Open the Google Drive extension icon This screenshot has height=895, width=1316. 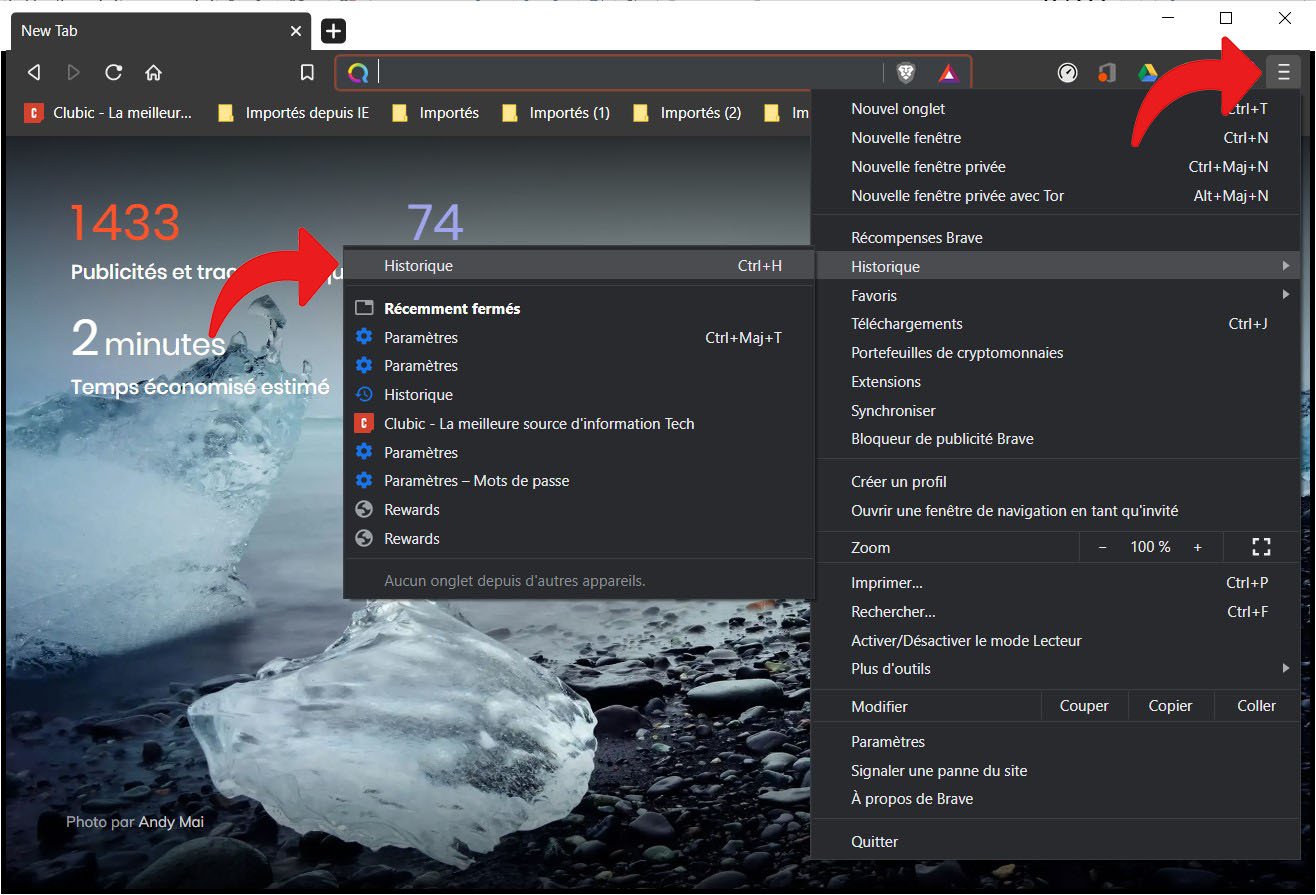point(1146,72)
